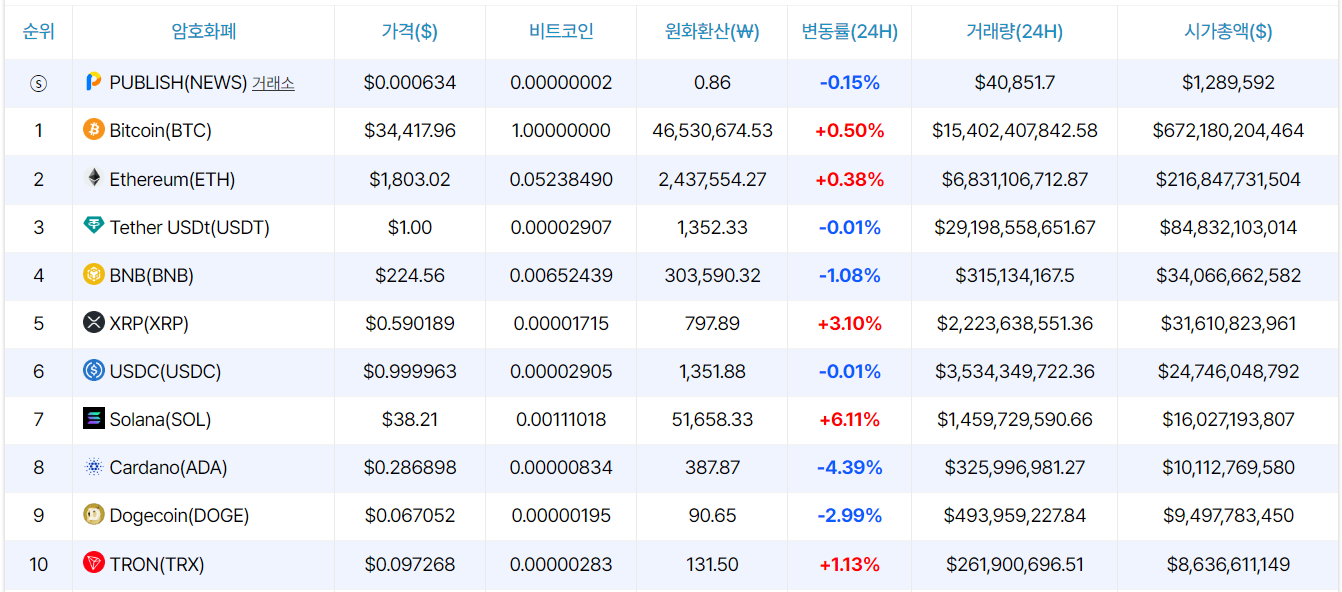The width and height of the screenshot is (1342, 592).
Task: Open the TRON(TRX) coin page
Action: pos(156,564)
